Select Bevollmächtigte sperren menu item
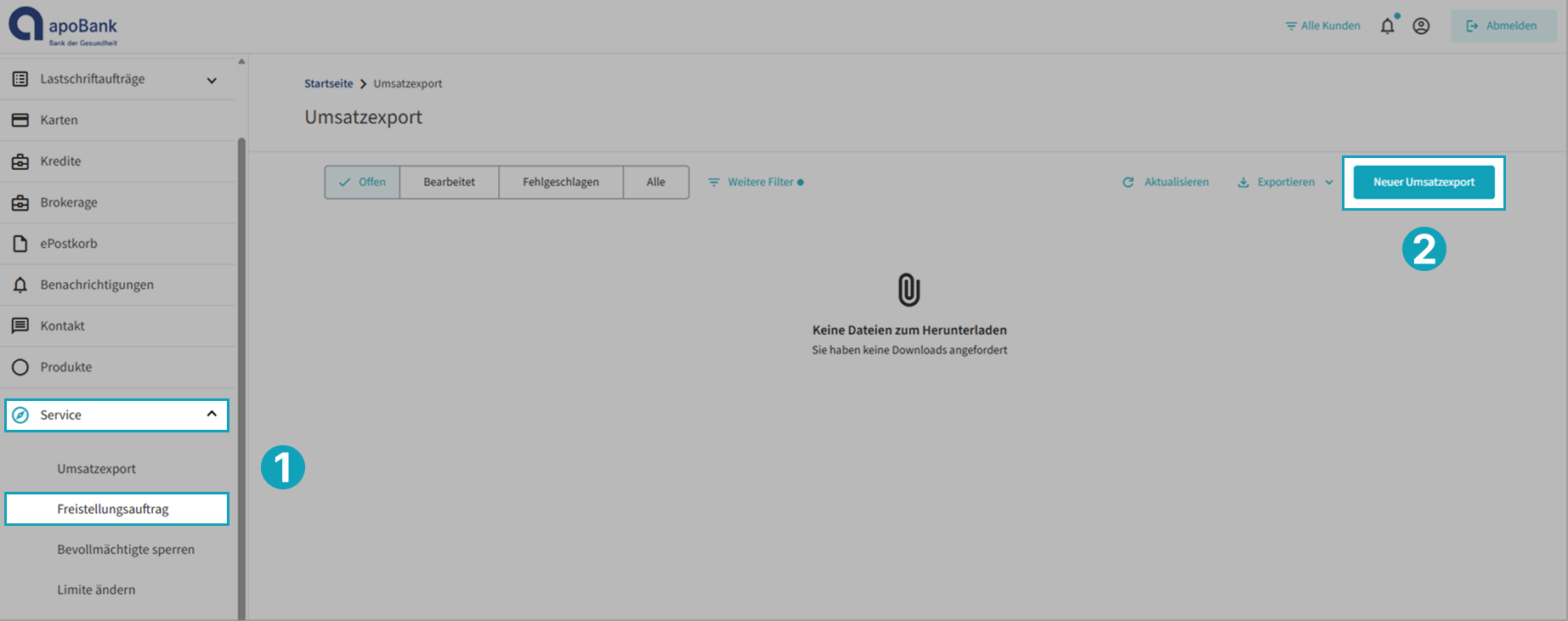Screen dimensions: 1568x621 pyautogui.click(x=126, y=550)
